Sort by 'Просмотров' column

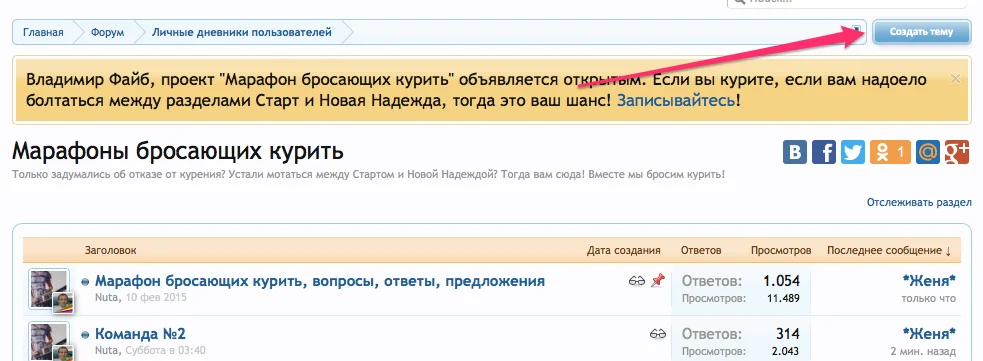[x=781, y=250]
